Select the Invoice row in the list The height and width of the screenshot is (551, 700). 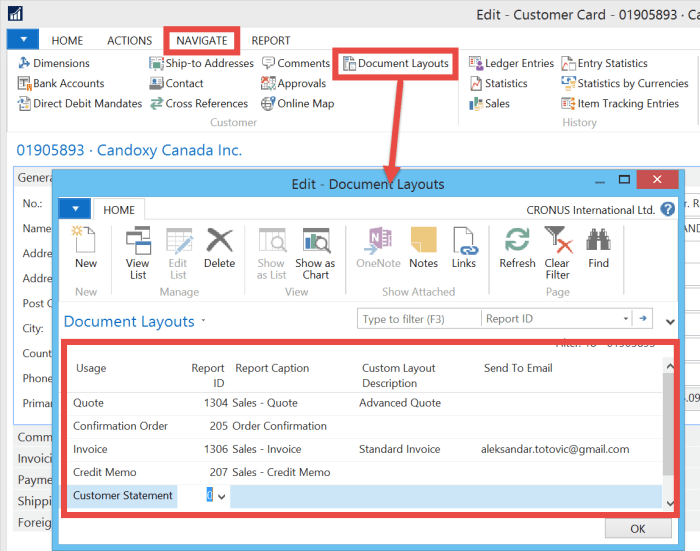[90, 449]
